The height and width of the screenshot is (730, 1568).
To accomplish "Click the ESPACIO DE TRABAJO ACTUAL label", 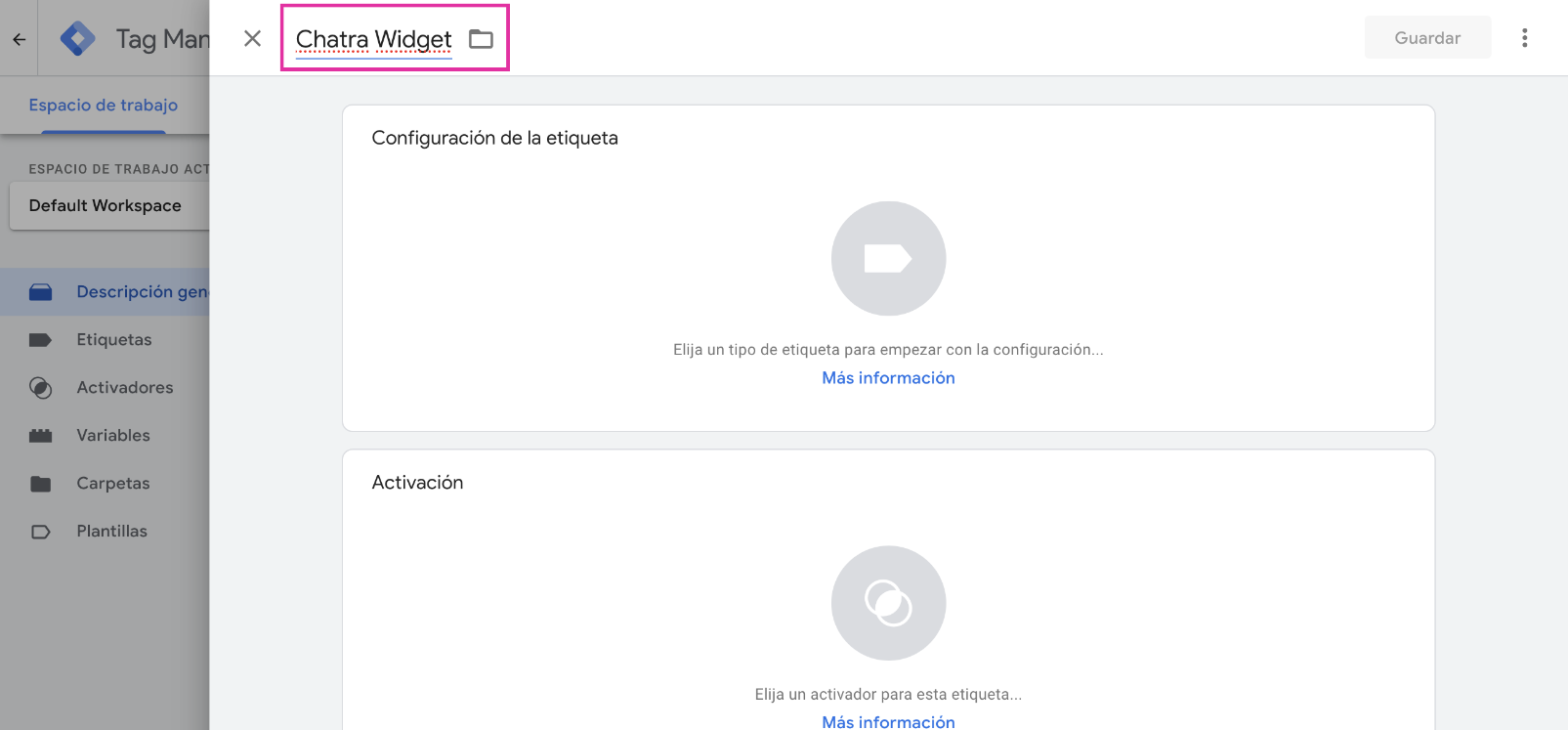I will tap(119, 169).
